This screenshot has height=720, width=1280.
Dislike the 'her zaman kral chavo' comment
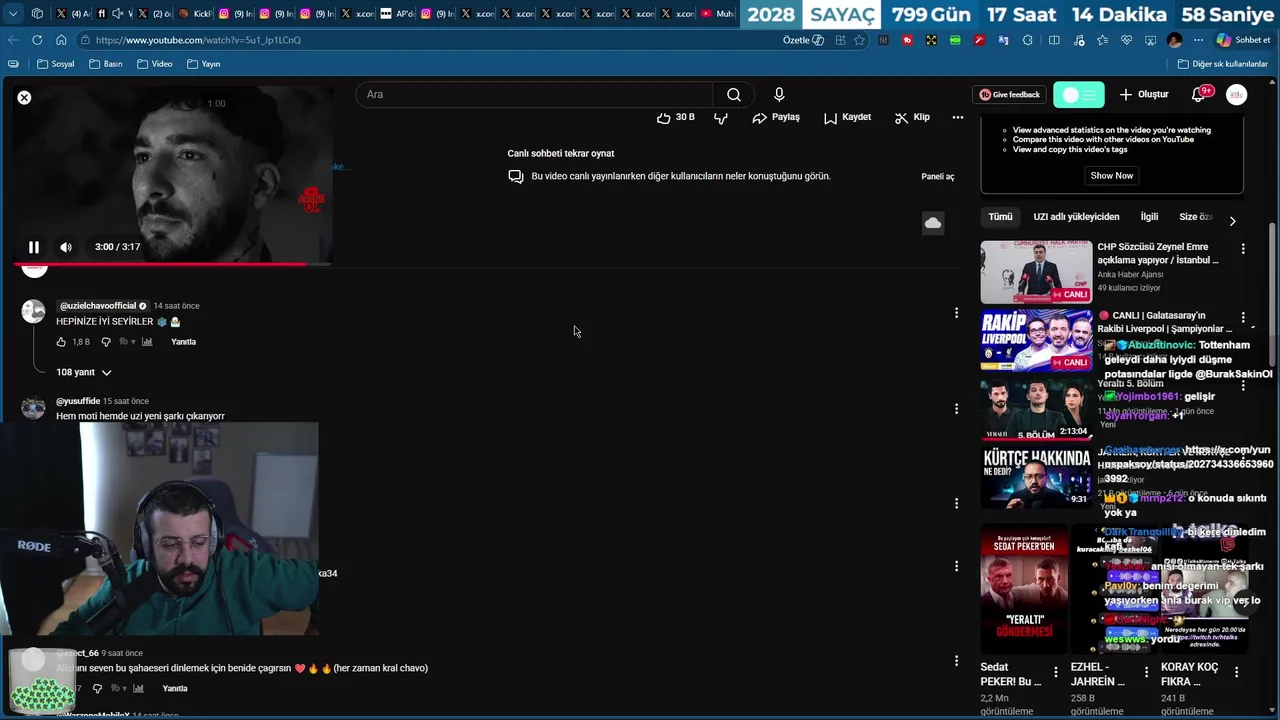(x=97, y=688)
